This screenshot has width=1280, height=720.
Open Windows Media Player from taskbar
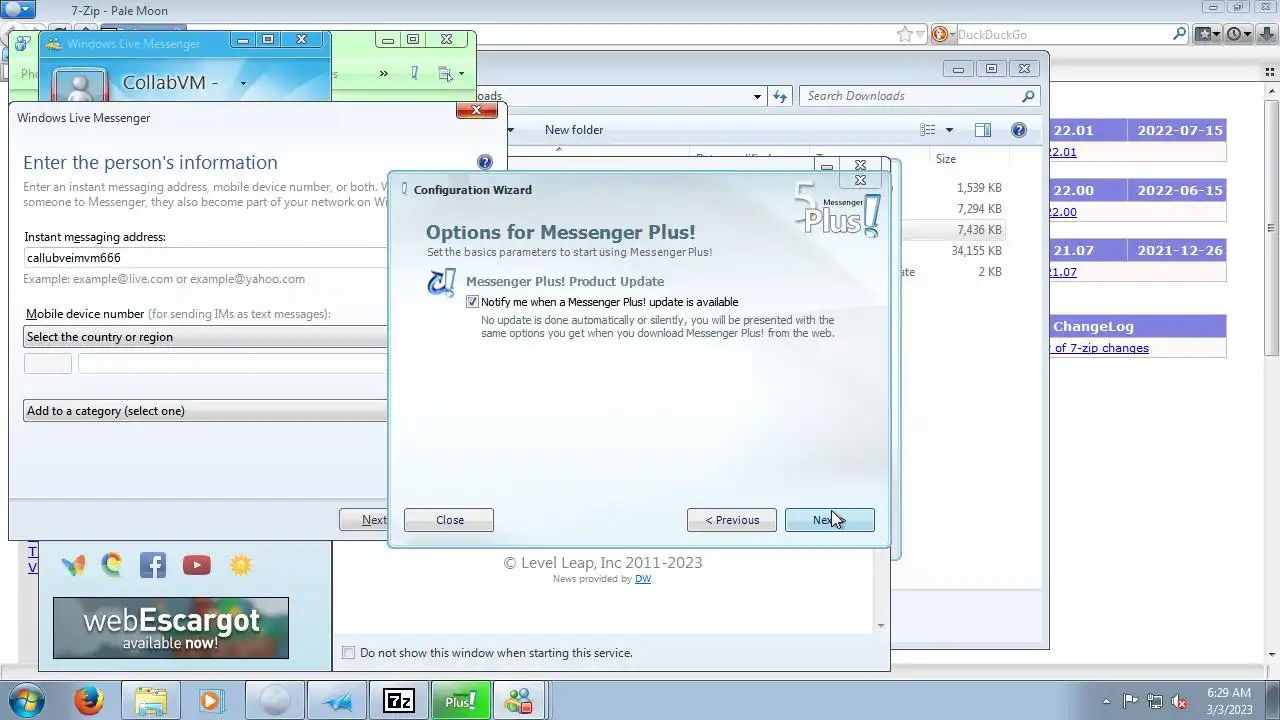[x=210, y=701]
